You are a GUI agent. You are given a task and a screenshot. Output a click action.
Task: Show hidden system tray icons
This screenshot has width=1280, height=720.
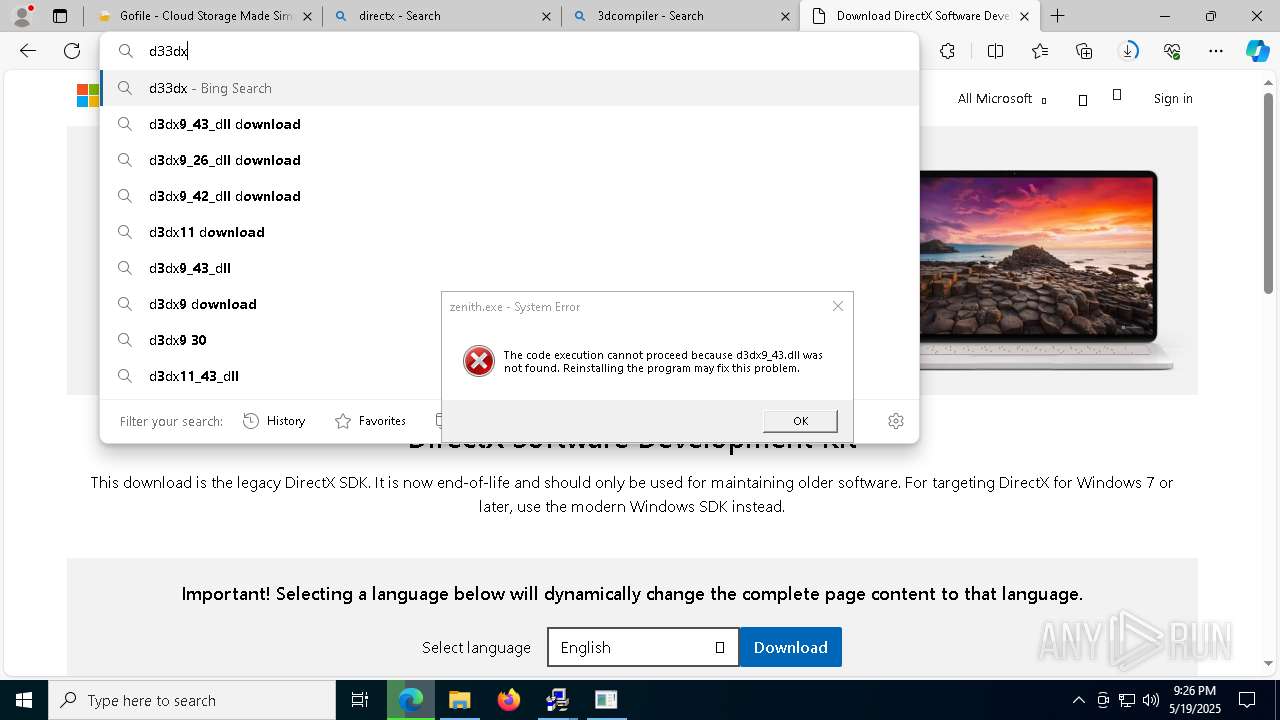point(1078,700)
